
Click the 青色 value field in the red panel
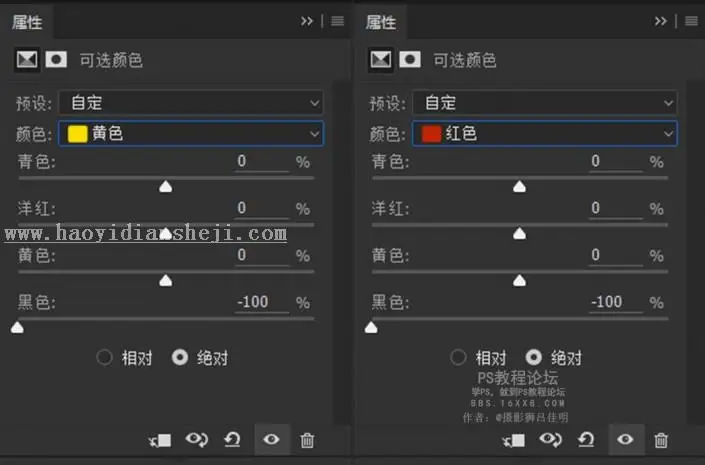pyautogui.click(x=616, y=161)
